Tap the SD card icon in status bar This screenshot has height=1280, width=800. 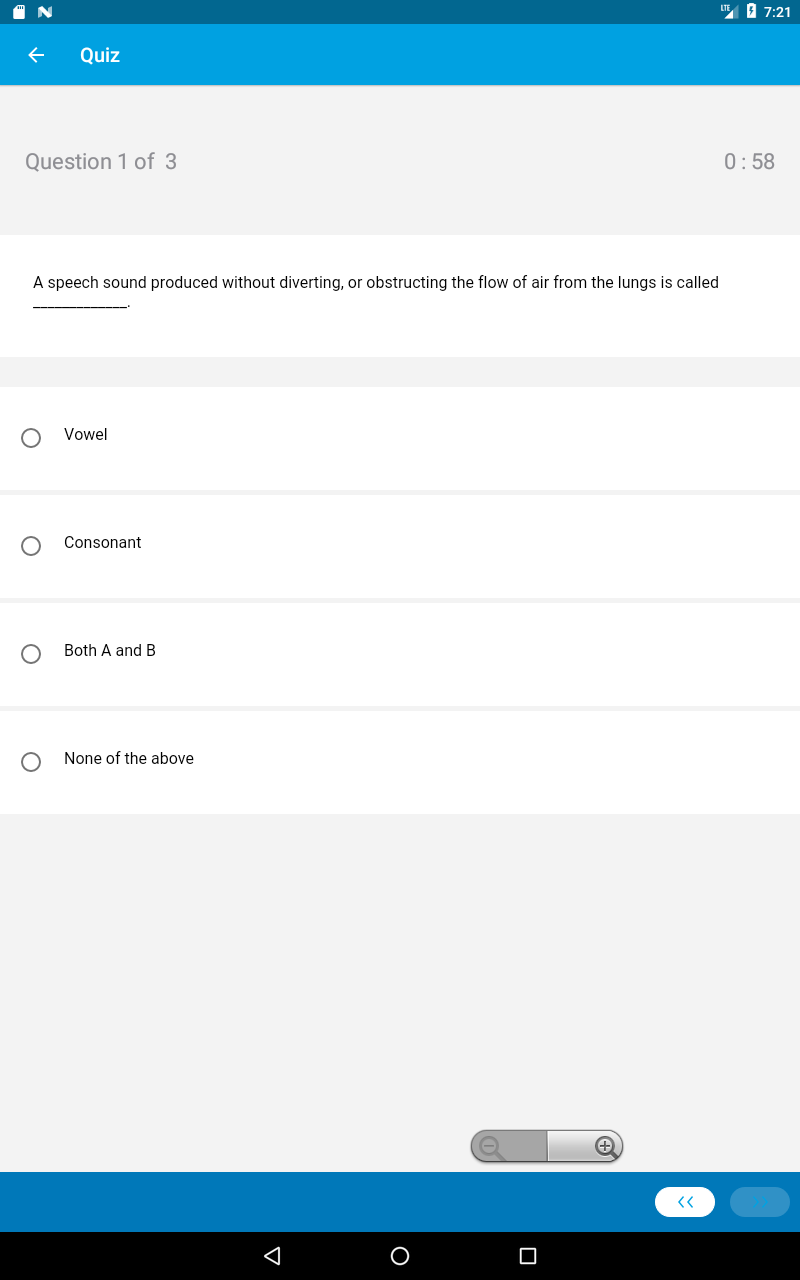(x=19, y=12)
